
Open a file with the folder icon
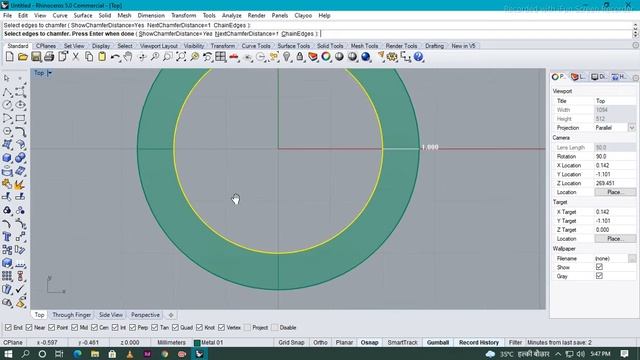click(23, 57)
